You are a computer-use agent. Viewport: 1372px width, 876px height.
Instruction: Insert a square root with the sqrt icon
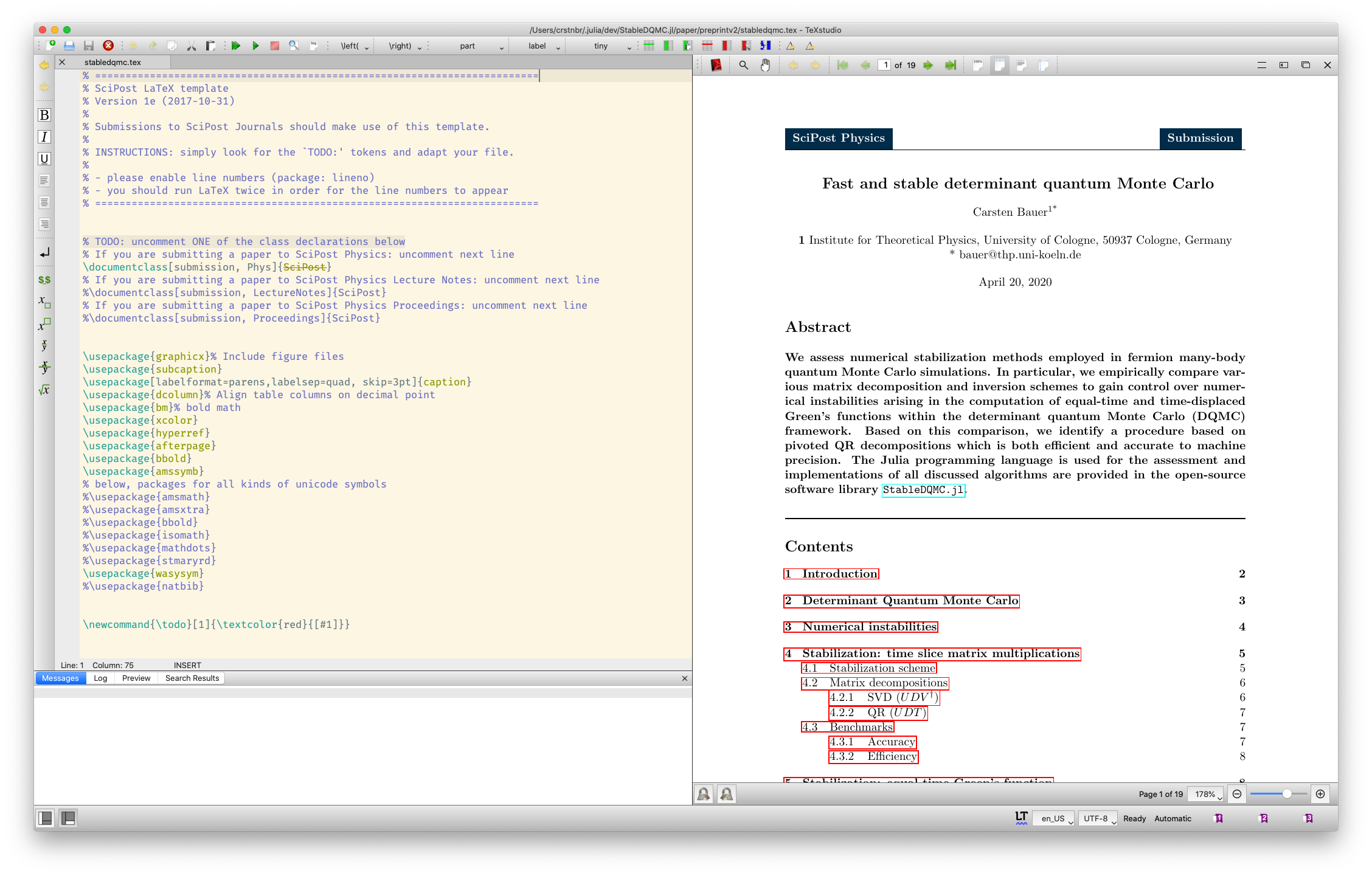[44, 391]
